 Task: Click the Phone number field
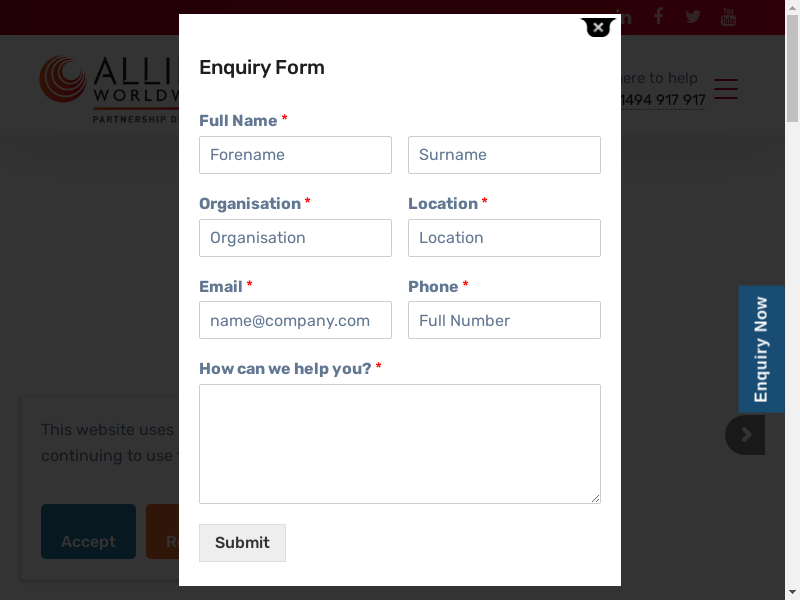(504, 321)
